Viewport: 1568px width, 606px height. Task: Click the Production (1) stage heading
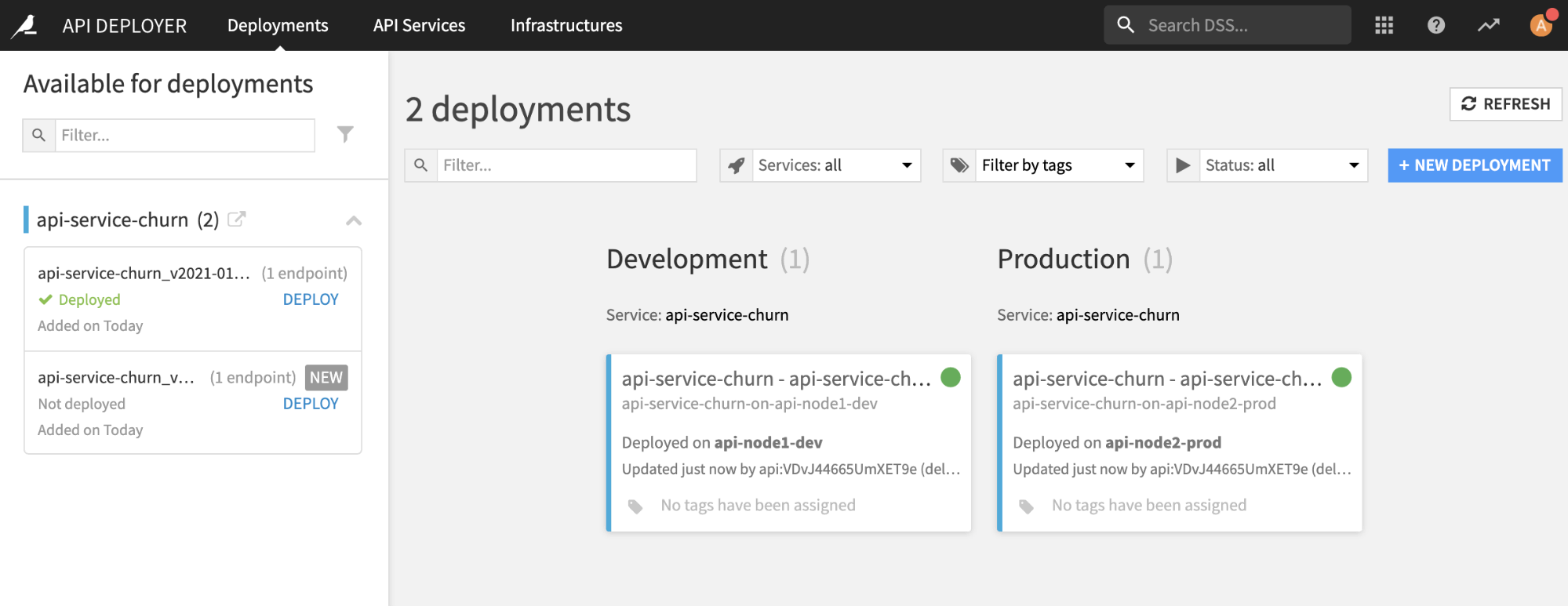(1085, 259)
